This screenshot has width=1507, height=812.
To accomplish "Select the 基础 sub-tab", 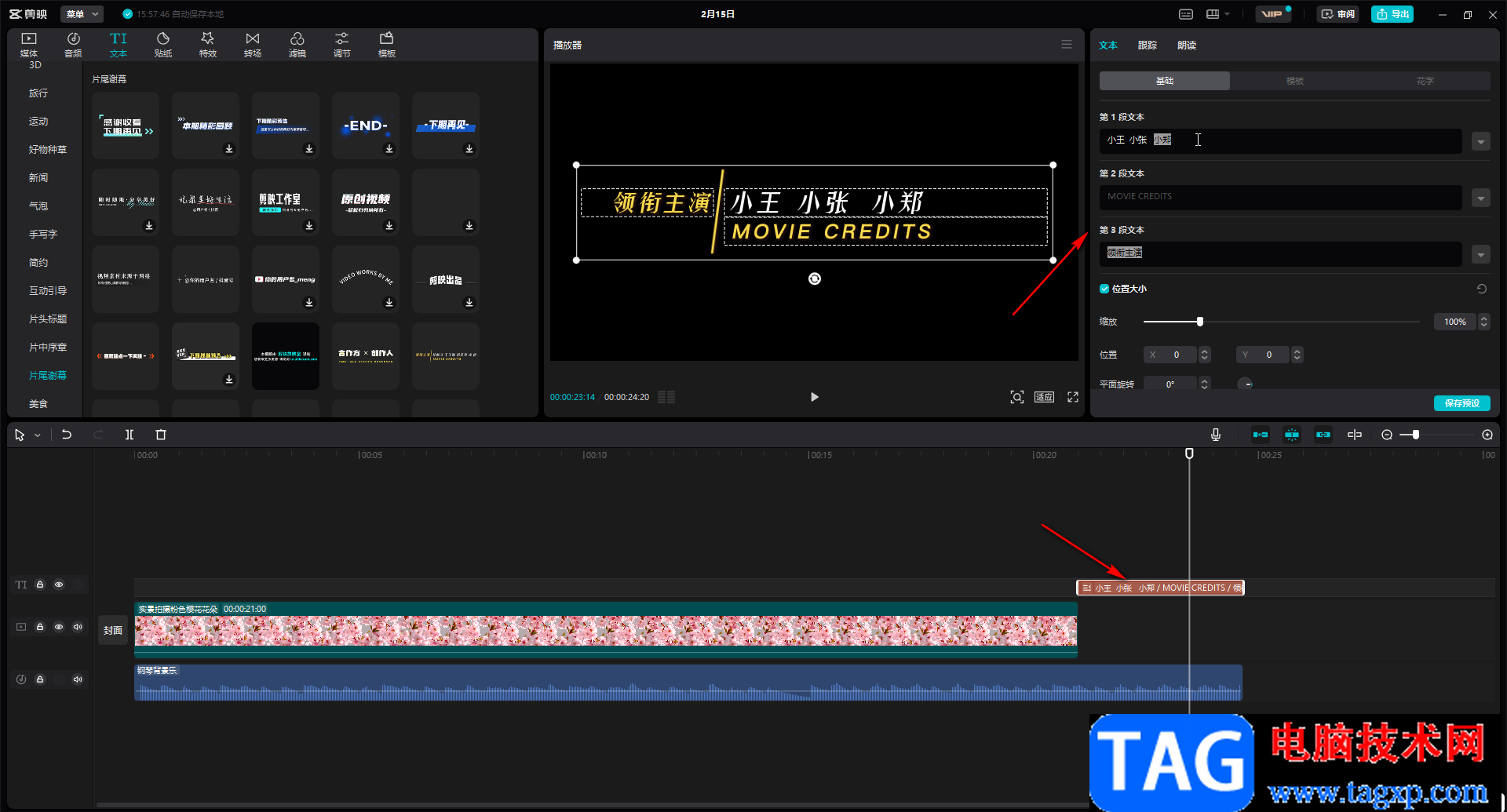I will [x=1165, y=81].
